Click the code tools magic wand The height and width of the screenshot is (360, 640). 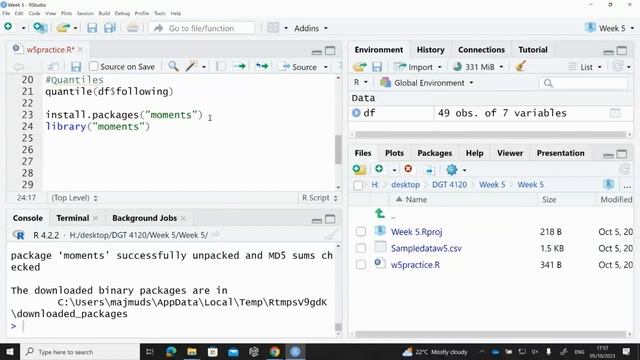[191, 66]
